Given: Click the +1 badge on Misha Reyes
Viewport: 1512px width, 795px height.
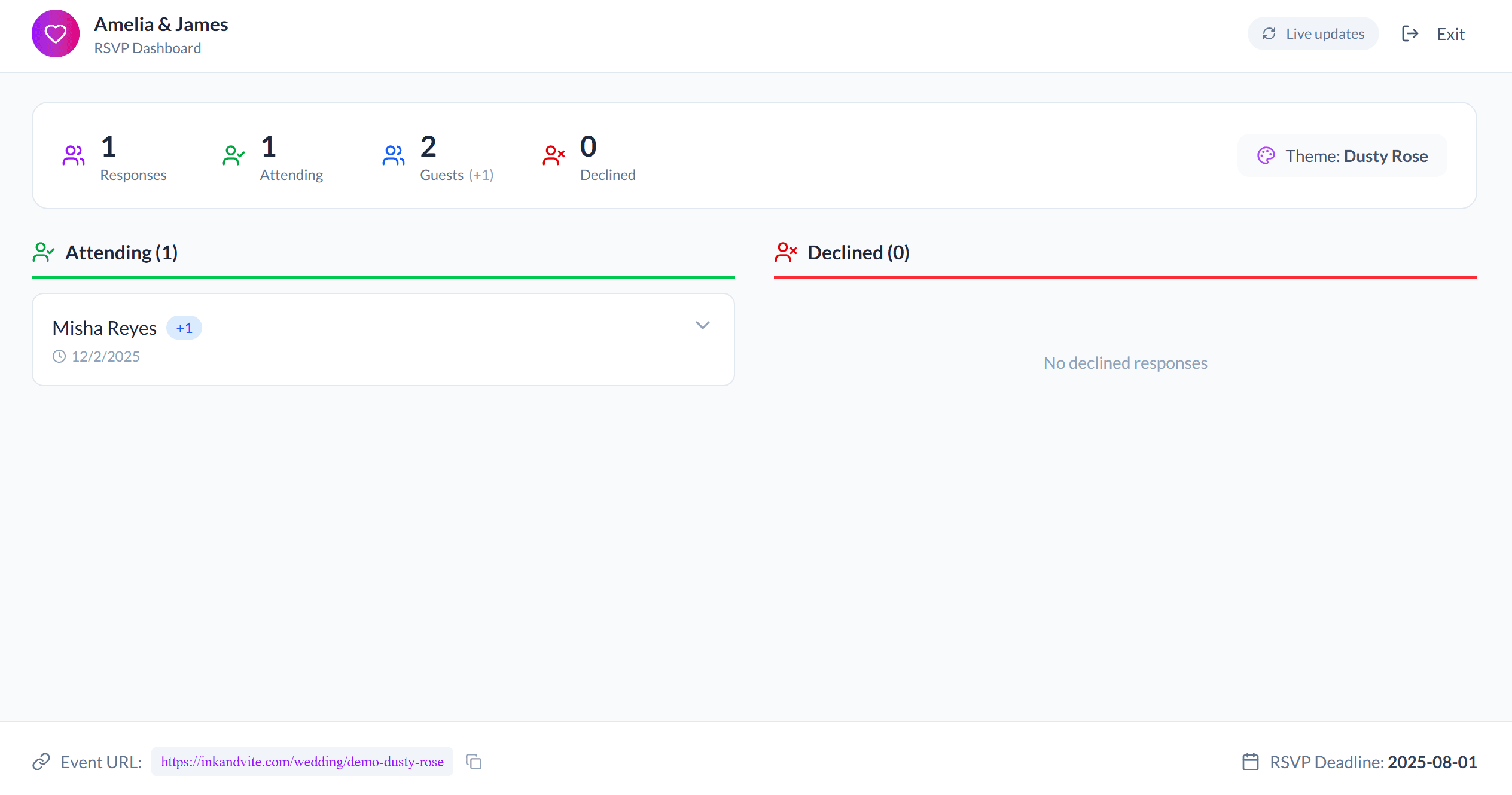Looking at the screenshot, I should [184, 328].
